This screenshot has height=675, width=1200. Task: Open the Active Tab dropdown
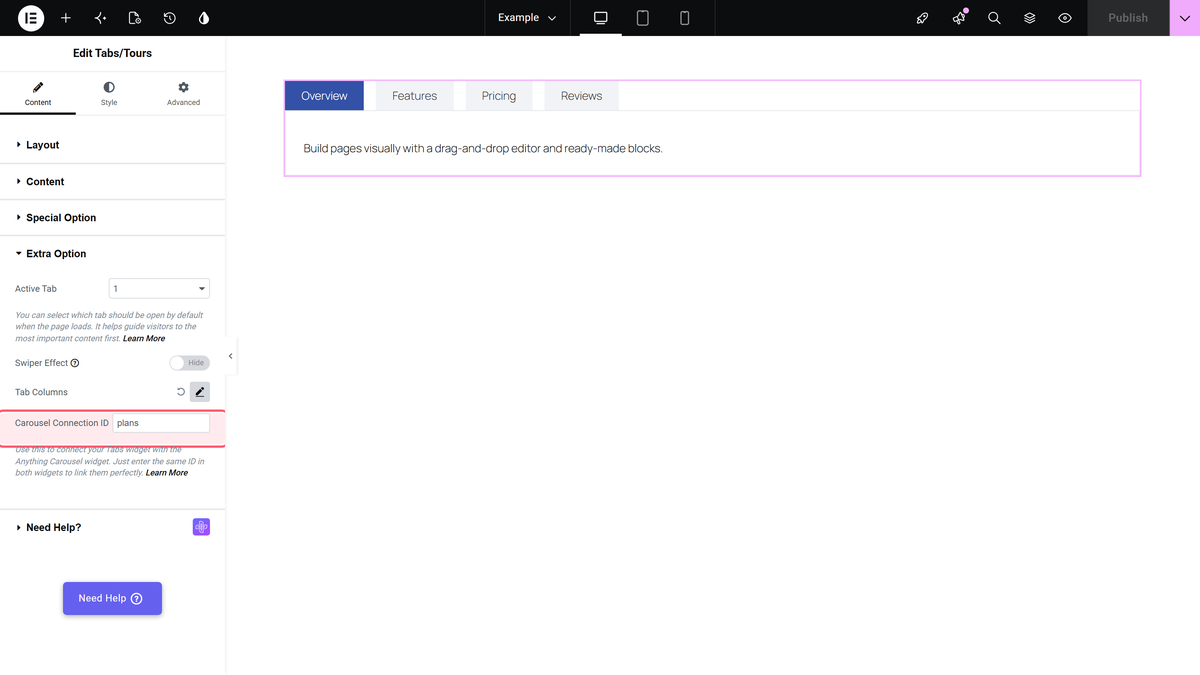point(160,289)
